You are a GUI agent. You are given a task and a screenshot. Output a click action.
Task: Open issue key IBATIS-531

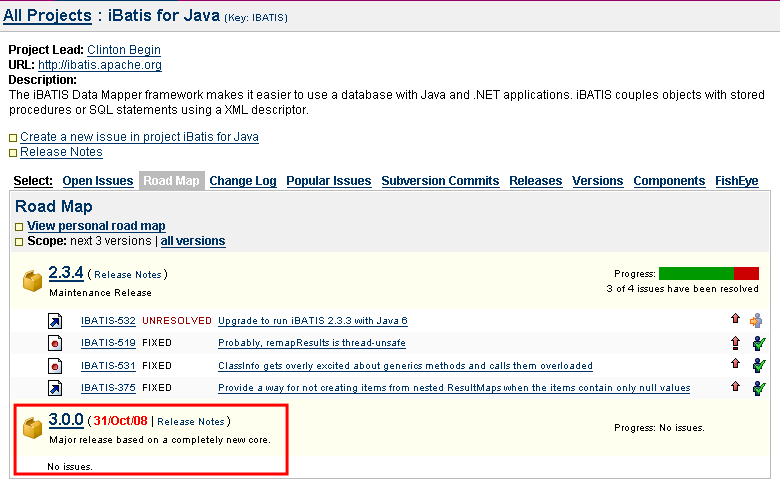coord(108,366)
